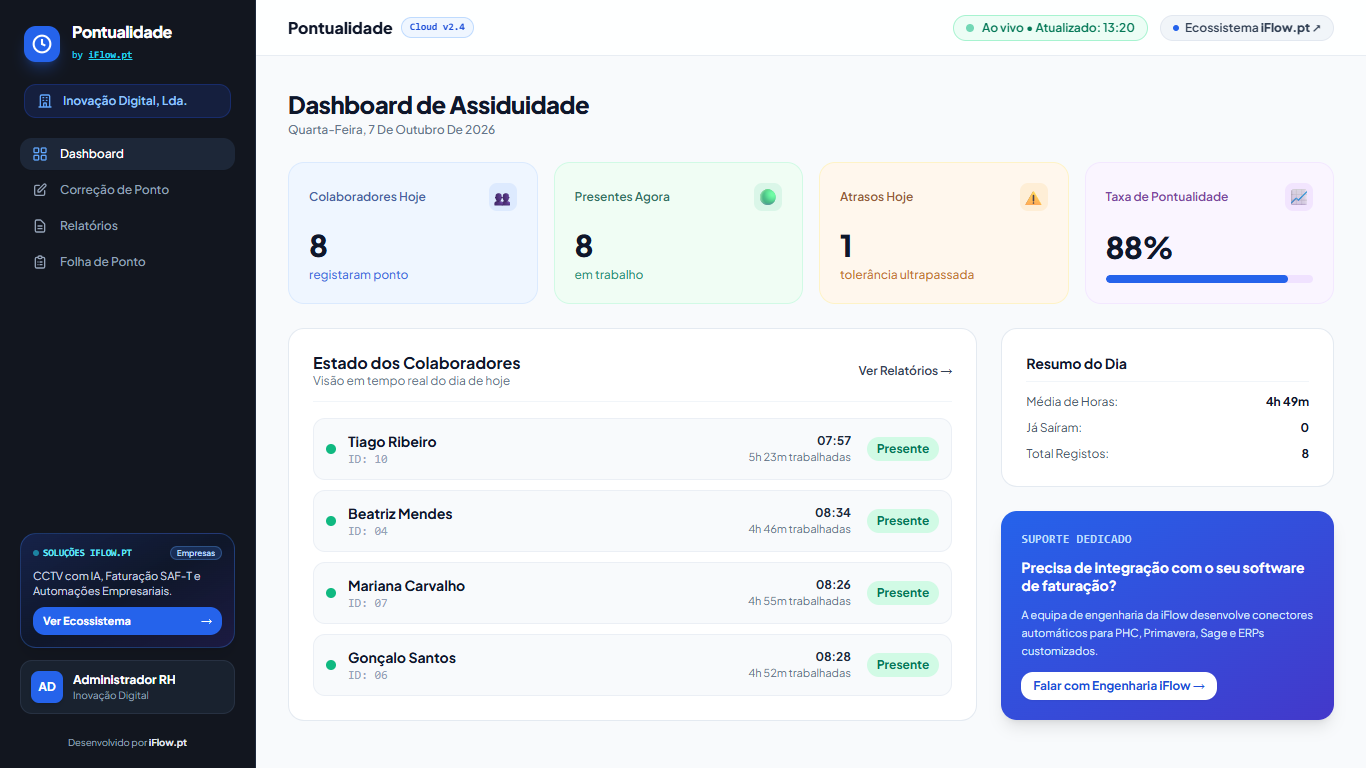Screen dimensions: 1366x768
Task: Click the Relatórios document icon
Action: pos(40,226)
